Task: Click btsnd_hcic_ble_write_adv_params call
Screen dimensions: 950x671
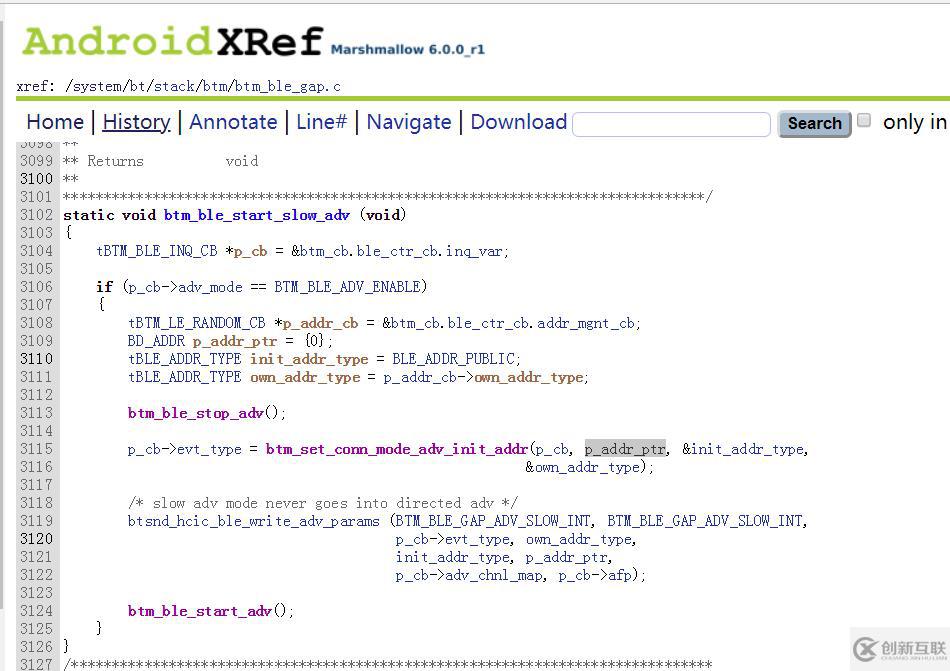Action: coord(253,521)
